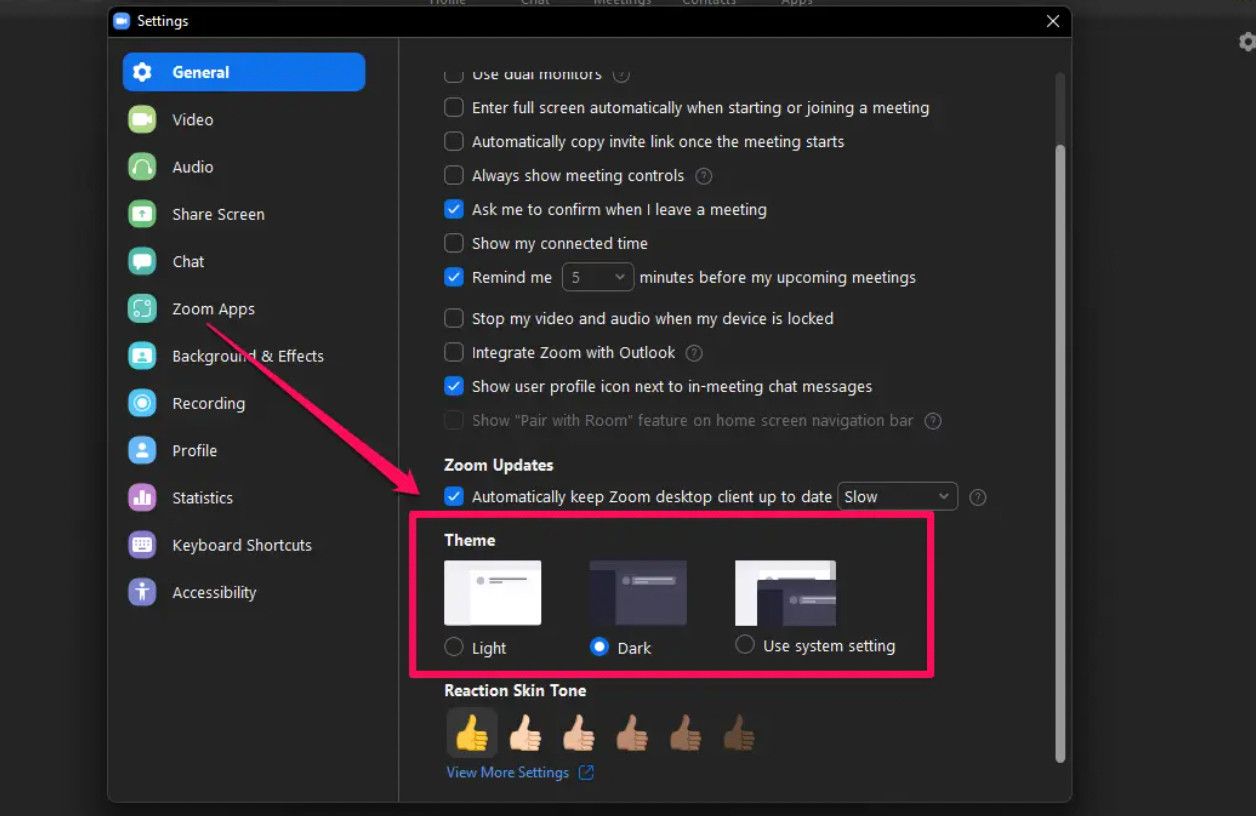Click the Video camera icon in the sidebar
Viewport: 1256px width, 816px height.
(x=142, y=119)
